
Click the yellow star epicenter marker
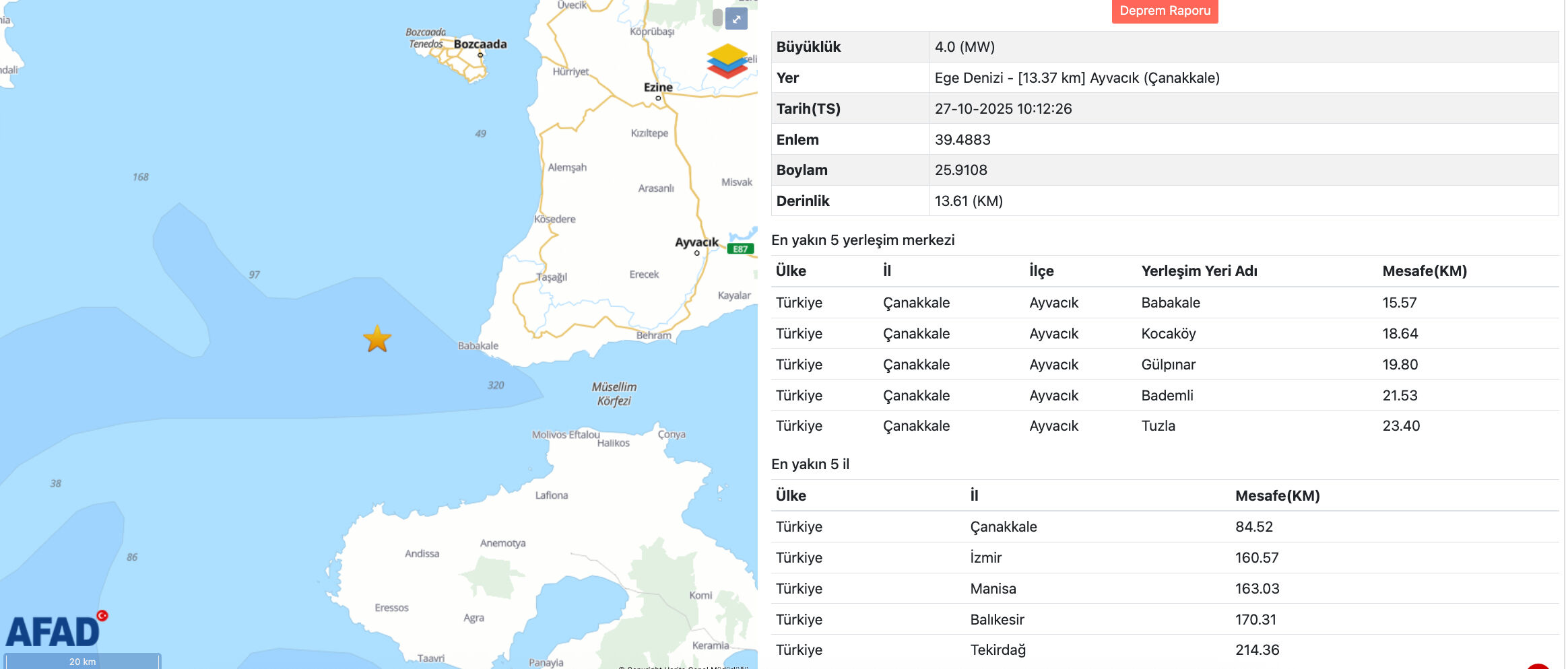tap(377, 339)
